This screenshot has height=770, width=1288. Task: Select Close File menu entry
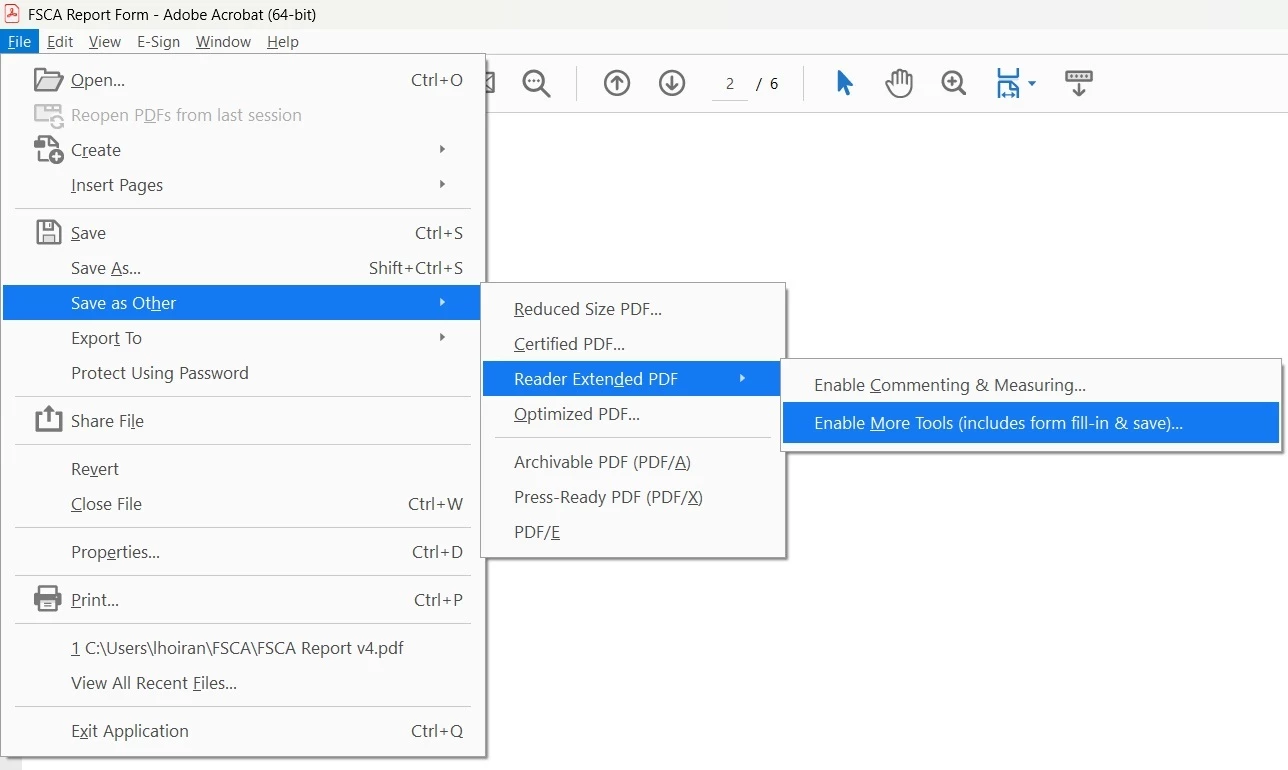click(x=243, y=504)
